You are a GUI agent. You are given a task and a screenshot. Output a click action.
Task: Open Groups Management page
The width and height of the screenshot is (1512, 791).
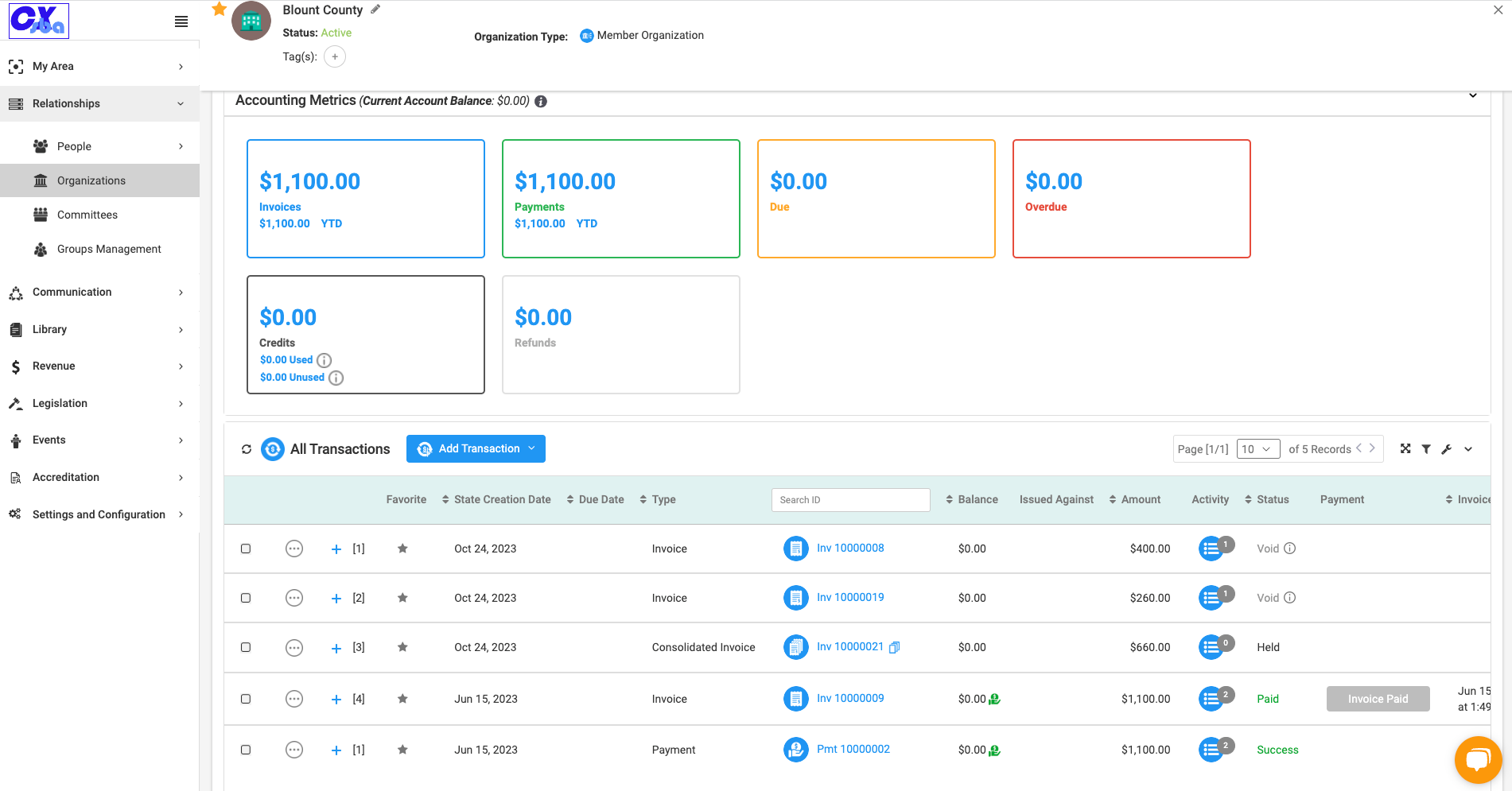coord(99,249)
